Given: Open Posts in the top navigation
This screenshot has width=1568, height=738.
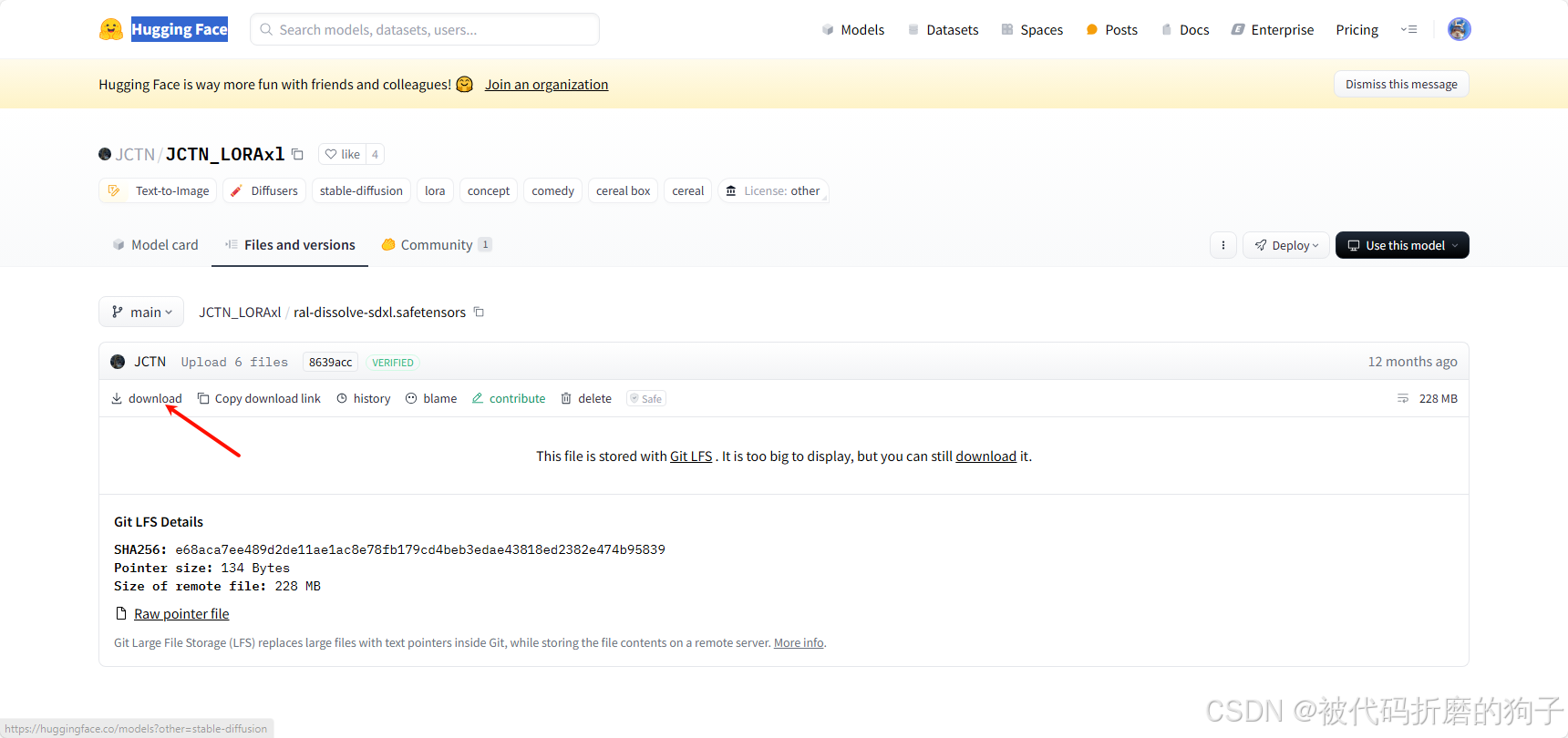Looking at the screenshot, I should 1112,29.
